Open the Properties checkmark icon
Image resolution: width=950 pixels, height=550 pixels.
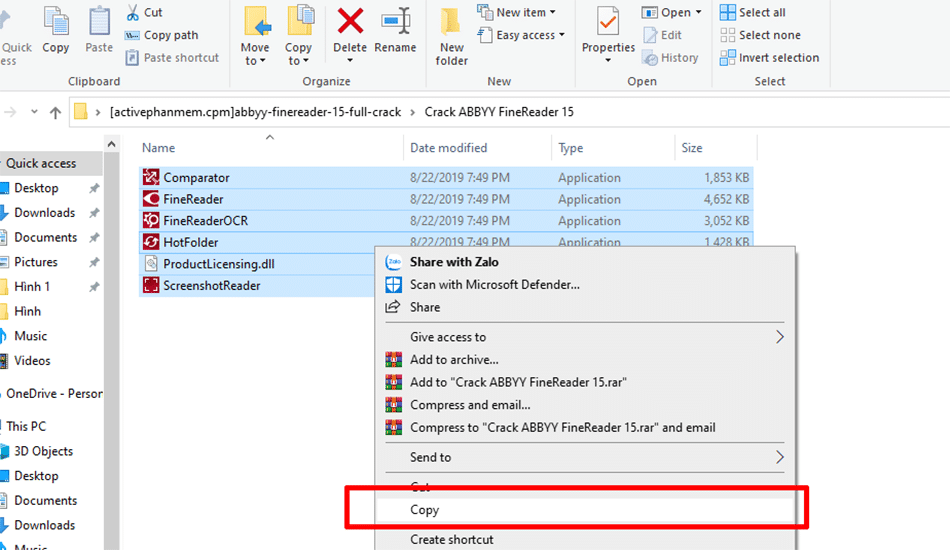pyautogui.click(x=608, y=22)
